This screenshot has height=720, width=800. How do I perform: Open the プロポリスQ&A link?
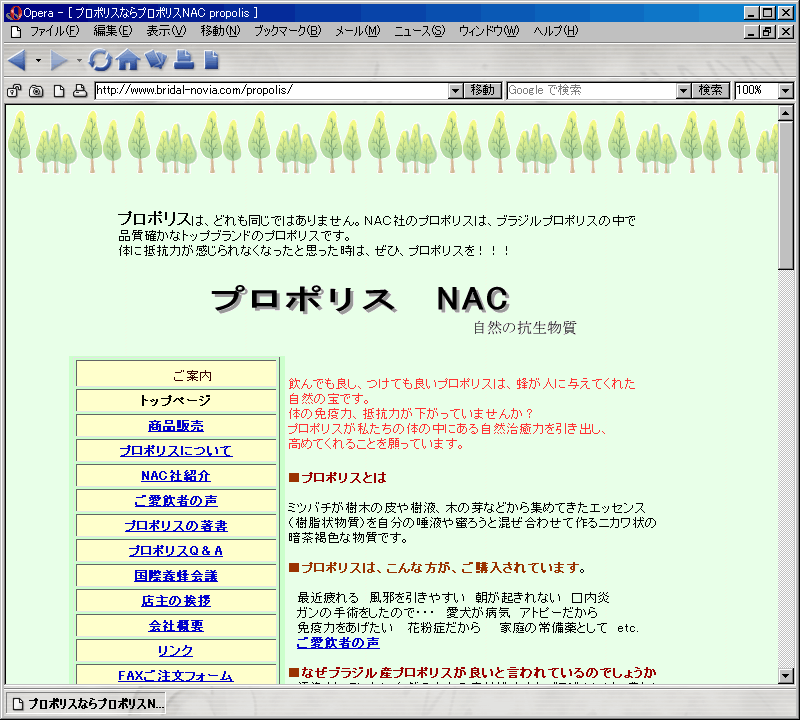coord(176,551)
